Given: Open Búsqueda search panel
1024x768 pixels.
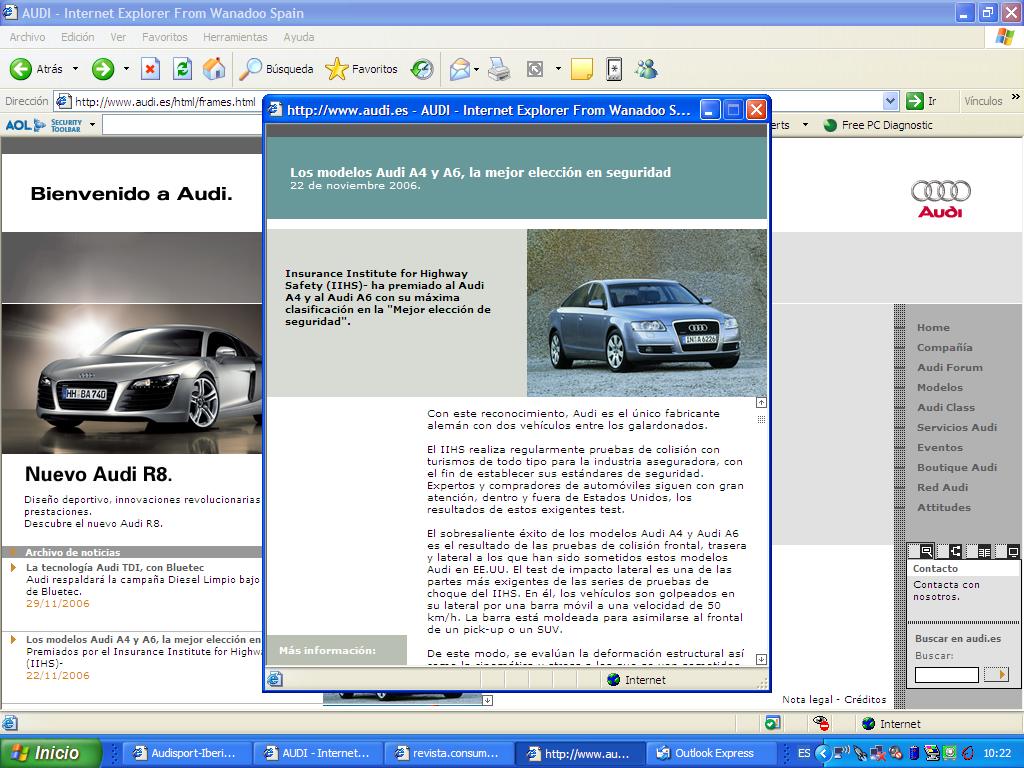Looking at the screenshot, I should point(276,69).
